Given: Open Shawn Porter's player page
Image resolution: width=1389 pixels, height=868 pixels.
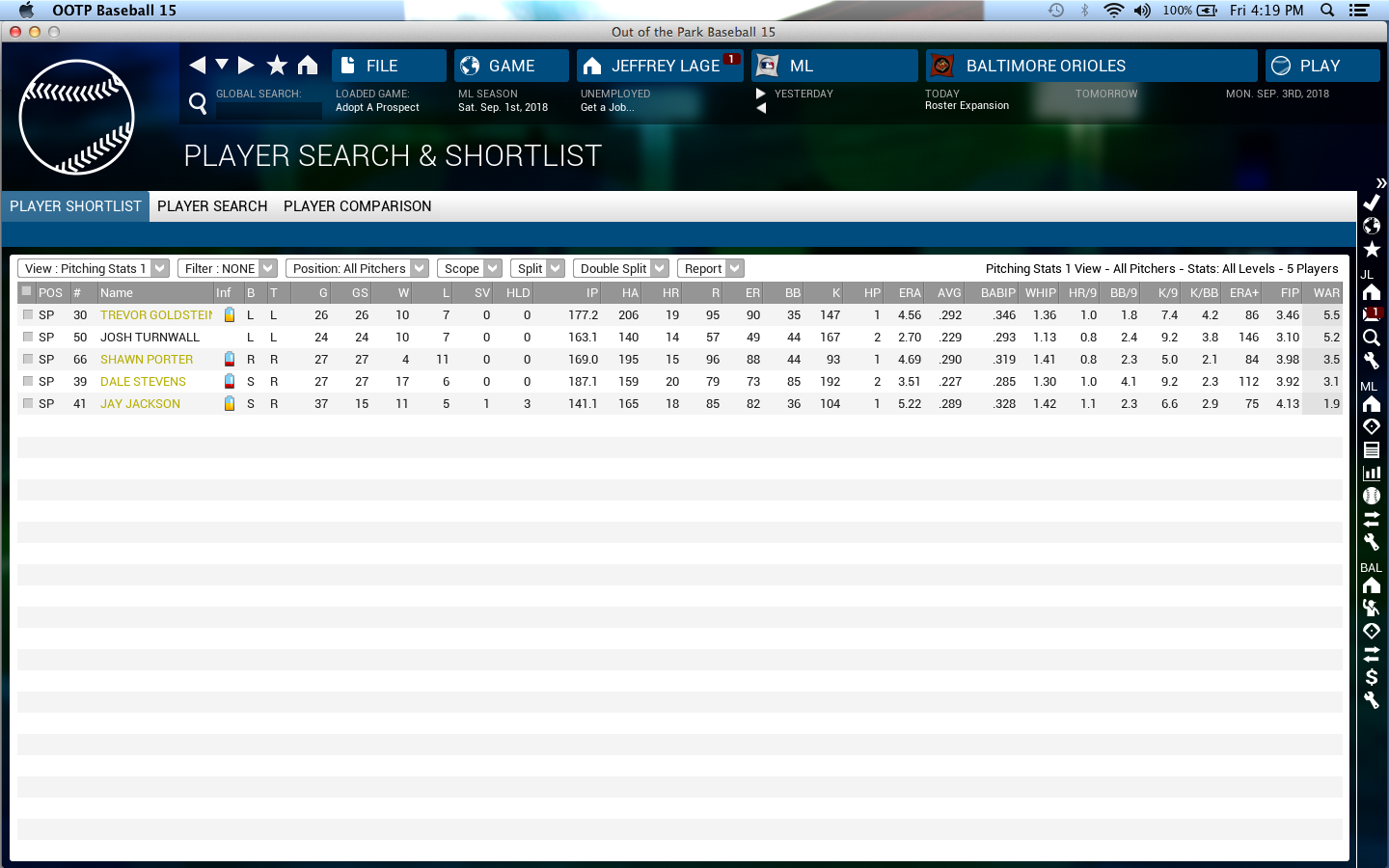Looking at the screenshot, I should [147, 359].
